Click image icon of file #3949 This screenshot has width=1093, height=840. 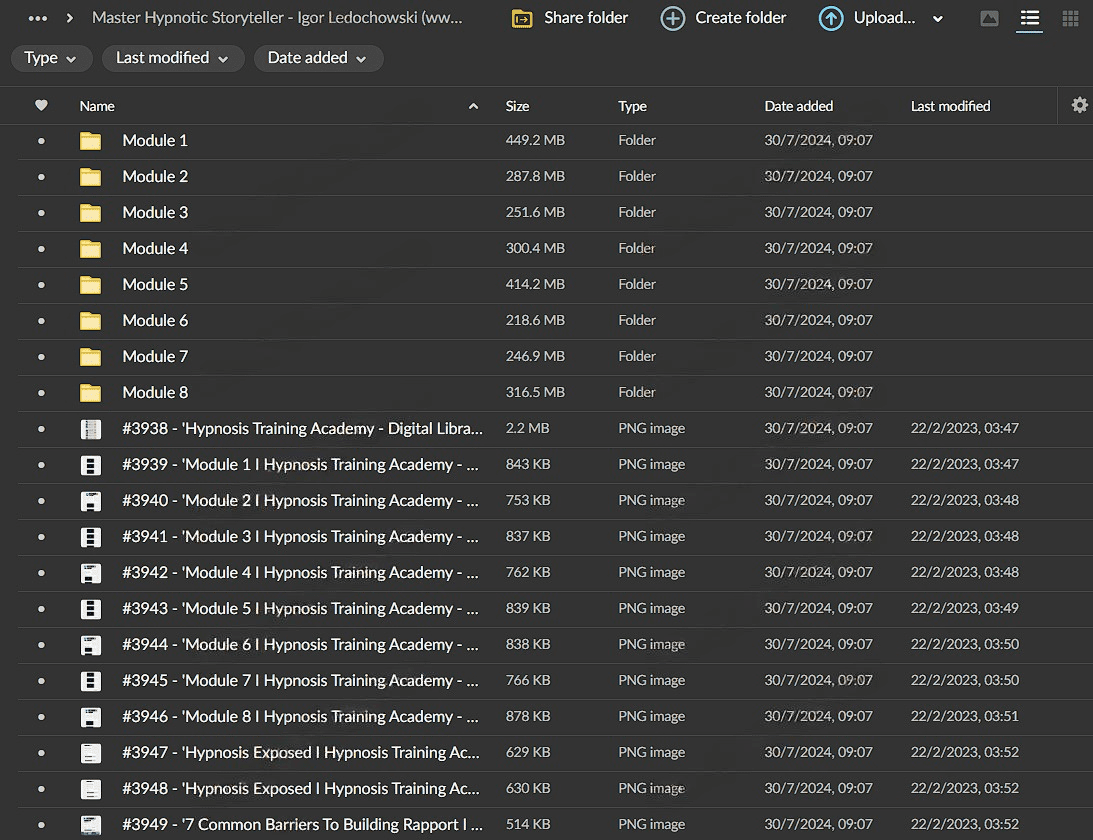click(91, 825)
